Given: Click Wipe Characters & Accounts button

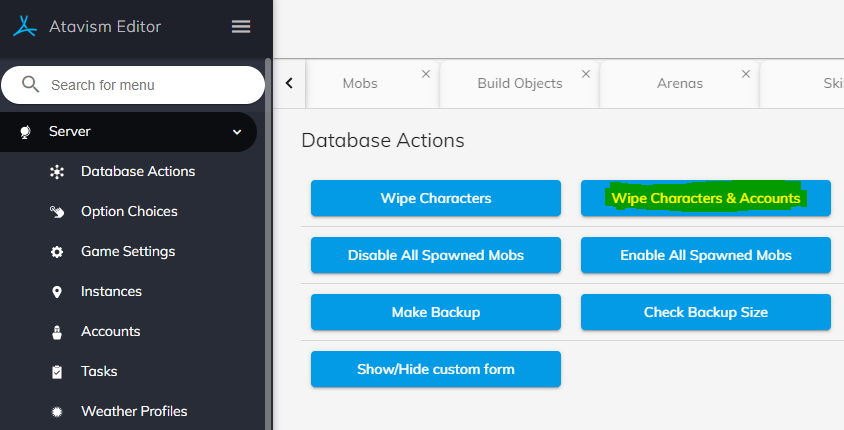Looking at the screenshot, I should 705,198.
